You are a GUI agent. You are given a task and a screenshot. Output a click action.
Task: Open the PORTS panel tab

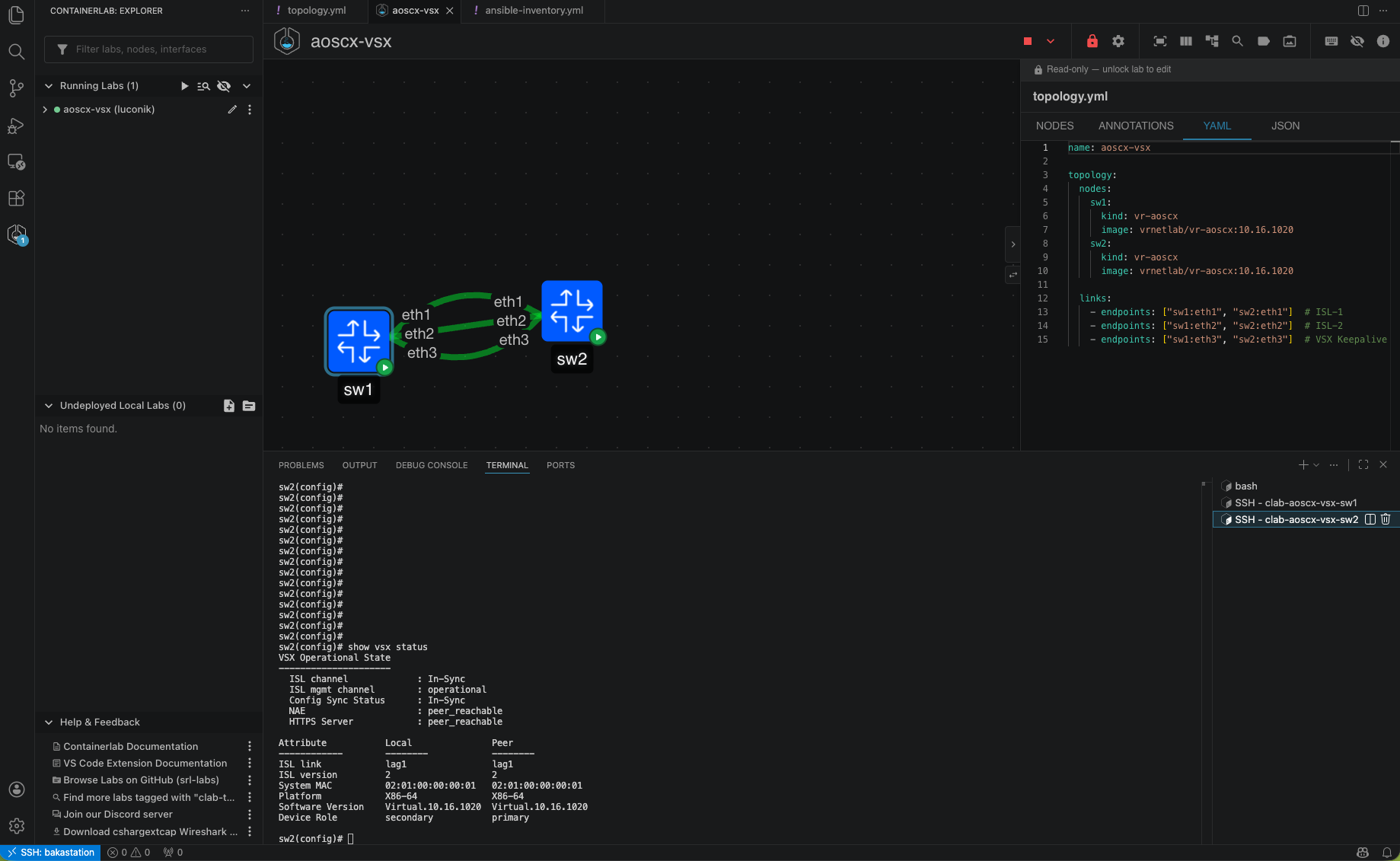560,465
